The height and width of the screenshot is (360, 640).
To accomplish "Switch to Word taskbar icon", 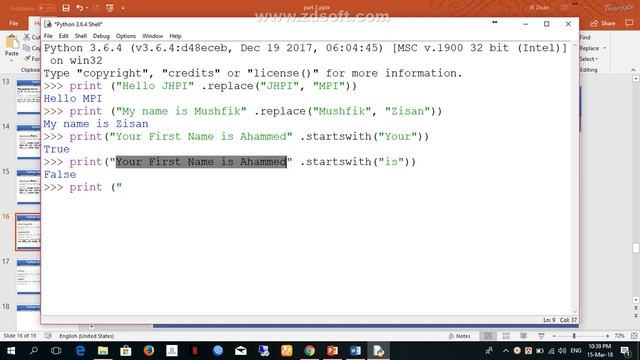I will point(356,351).
